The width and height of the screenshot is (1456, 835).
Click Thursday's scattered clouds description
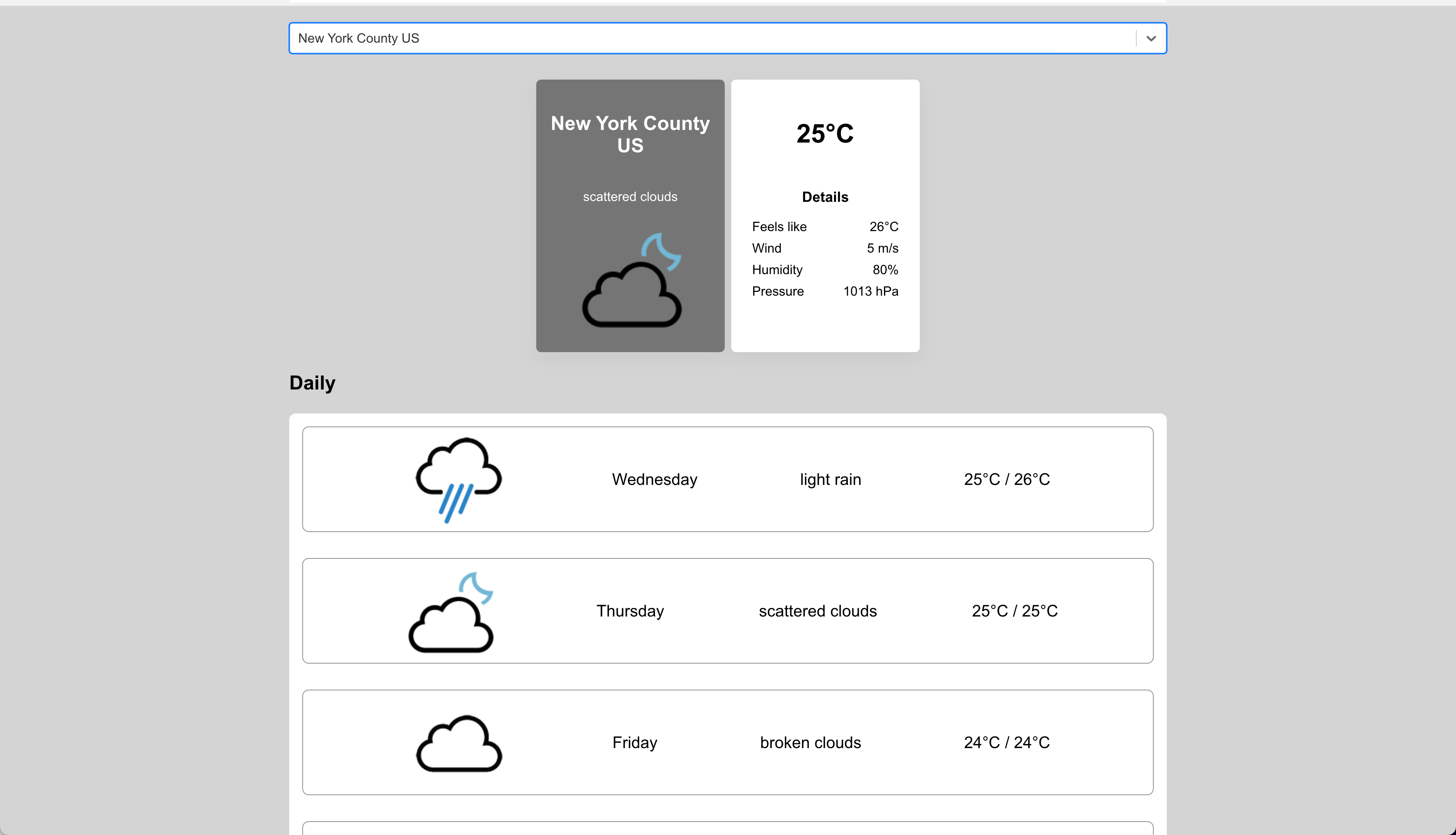(817, 611)
